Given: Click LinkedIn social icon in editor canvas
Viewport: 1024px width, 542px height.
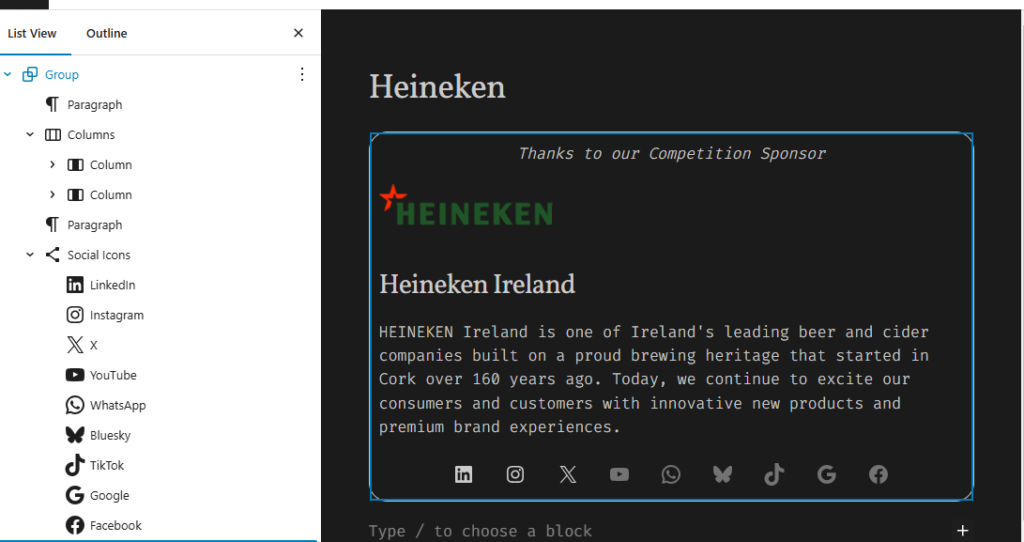Looking at the screenshot, I should [x=464, y=475].
